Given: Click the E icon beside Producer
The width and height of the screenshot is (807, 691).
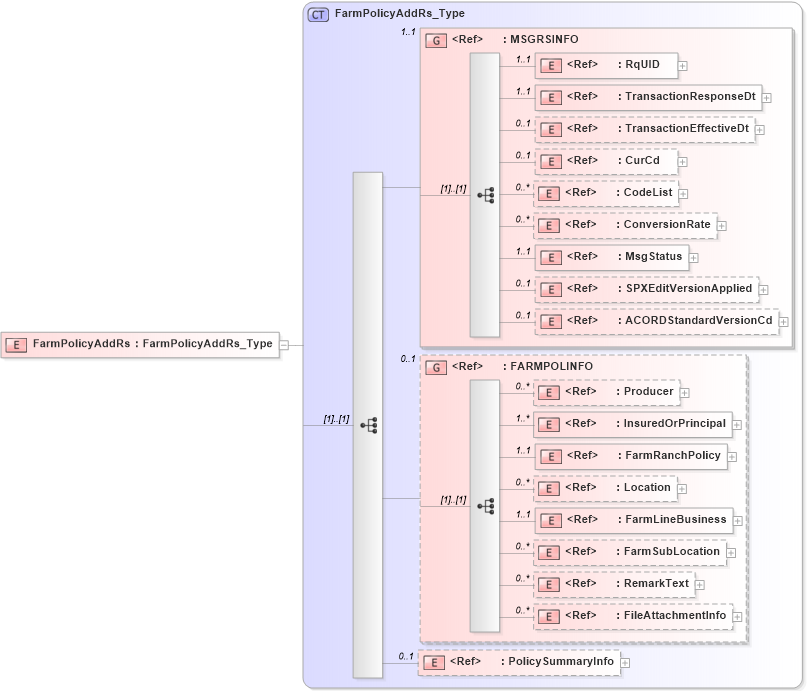Looking at the screenshot, I should 548,392.
